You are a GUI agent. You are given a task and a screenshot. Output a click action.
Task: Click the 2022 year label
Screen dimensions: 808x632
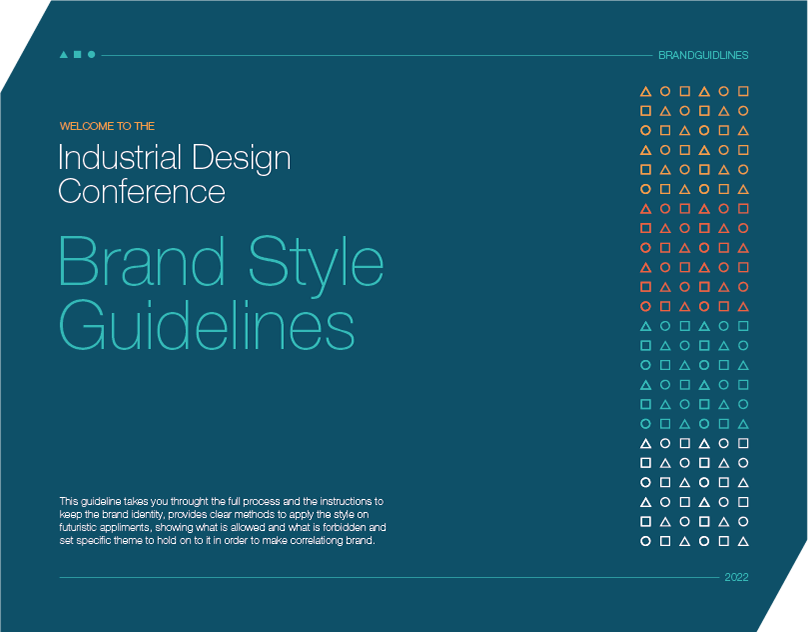[736, 577]
